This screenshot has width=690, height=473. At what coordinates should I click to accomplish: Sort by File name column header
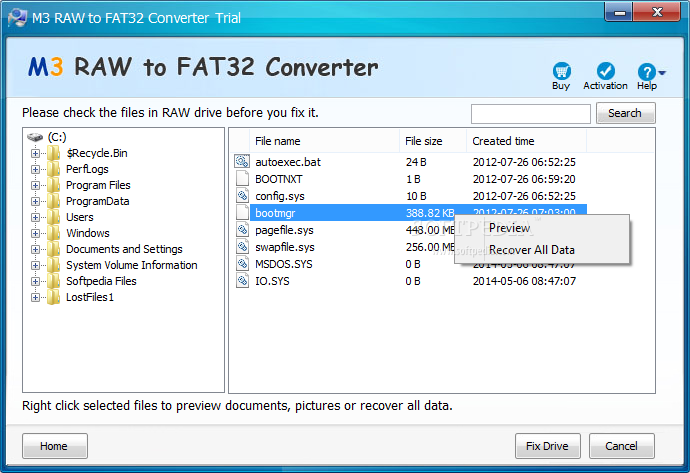pyautogui.click(x=324, y=141)
